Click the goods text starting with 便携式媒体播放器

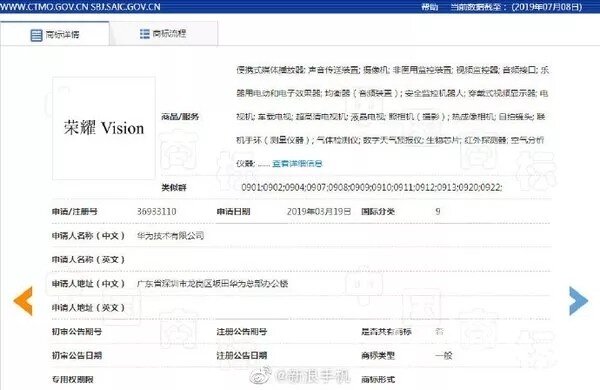click(392, 117)
